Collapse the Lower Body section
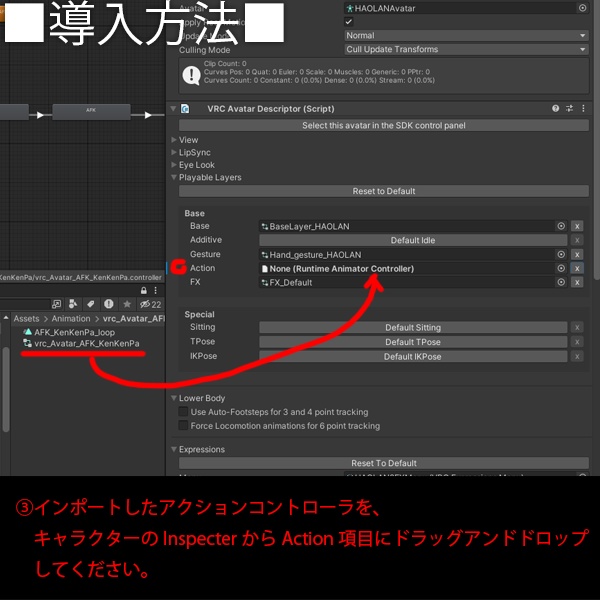 [x=174, y=398]
